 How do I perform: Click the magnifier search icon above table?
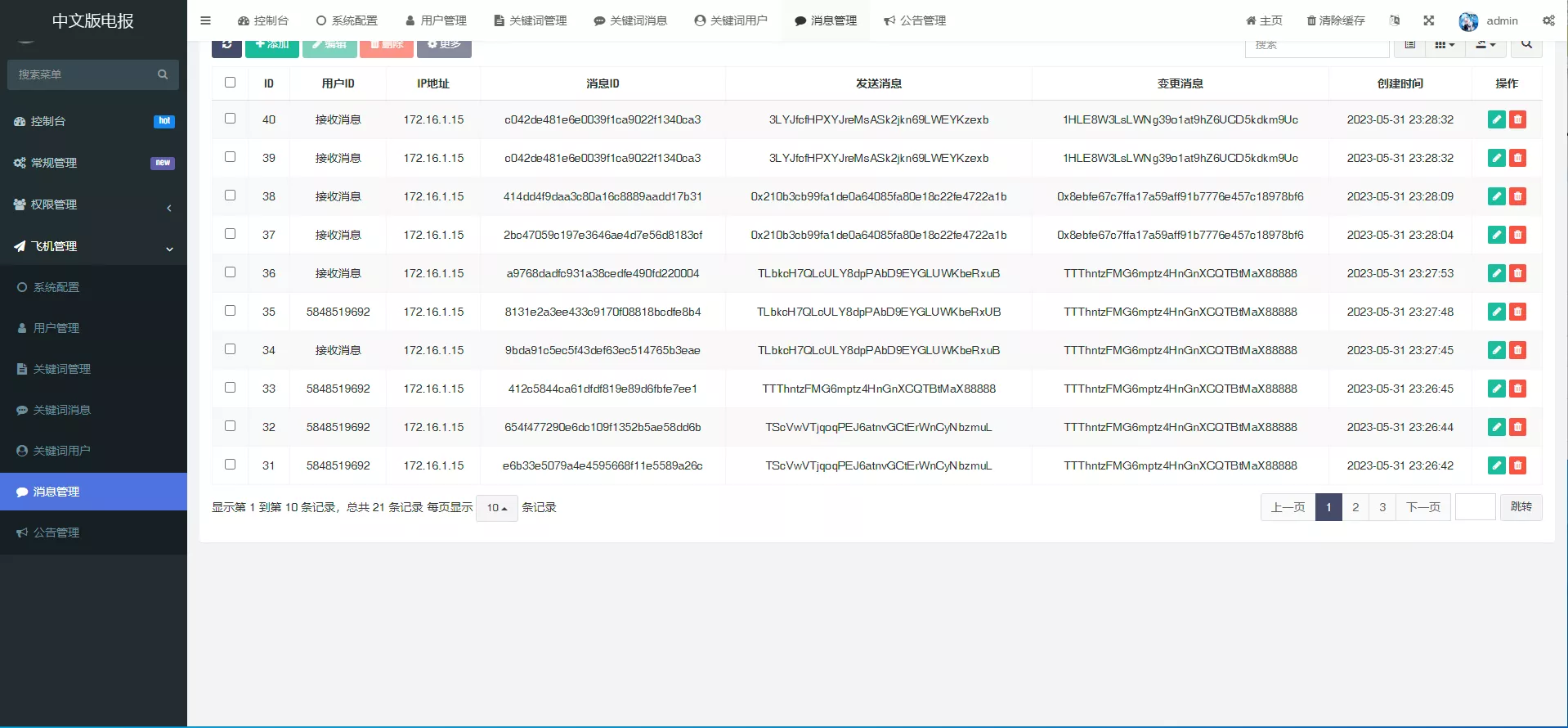[x=1526, y=45]
